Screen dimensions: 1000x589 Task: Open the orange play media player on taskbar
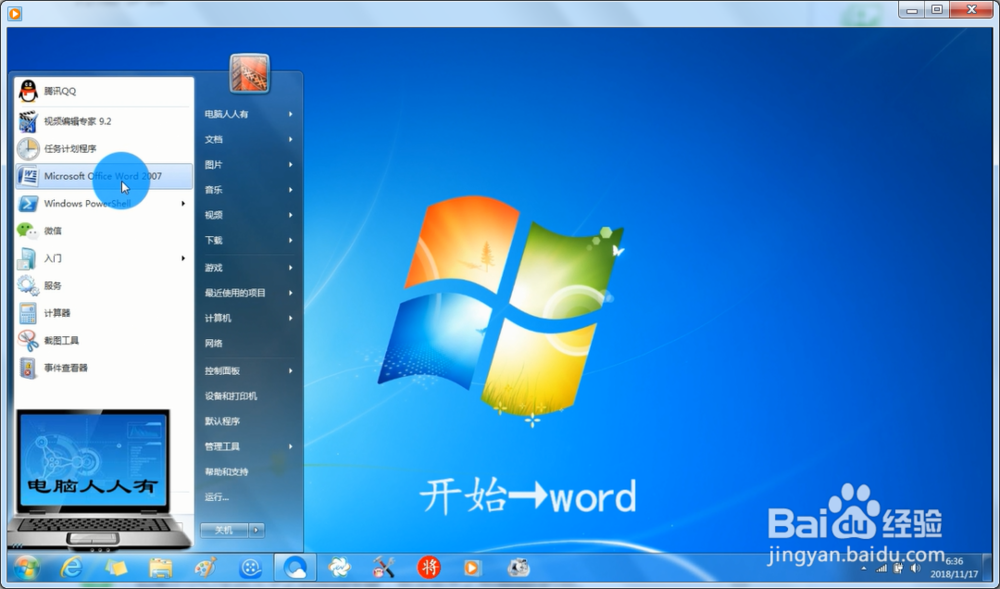click(473, 567)
